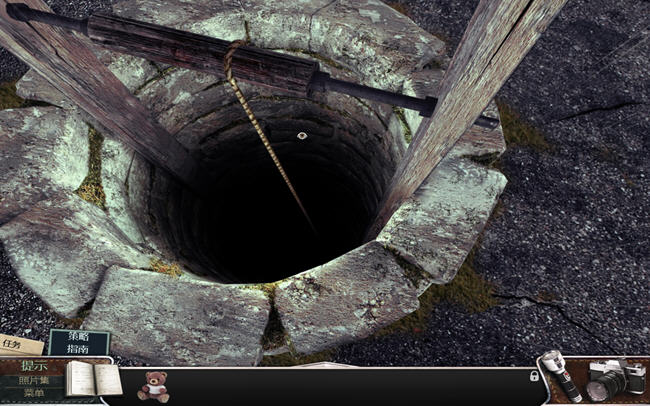
Task: Click the 提示 hint button
Action: tap(34, 366)
